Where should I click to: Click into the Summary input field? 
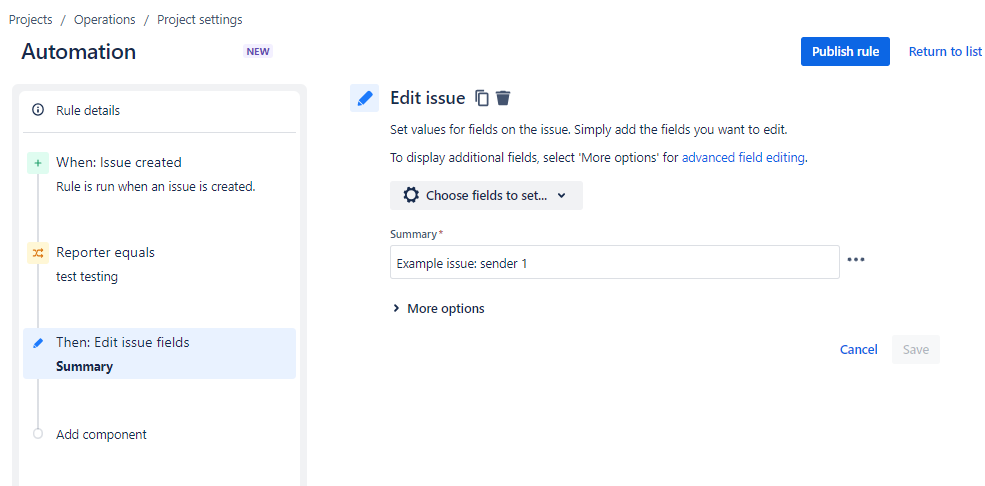614,262
